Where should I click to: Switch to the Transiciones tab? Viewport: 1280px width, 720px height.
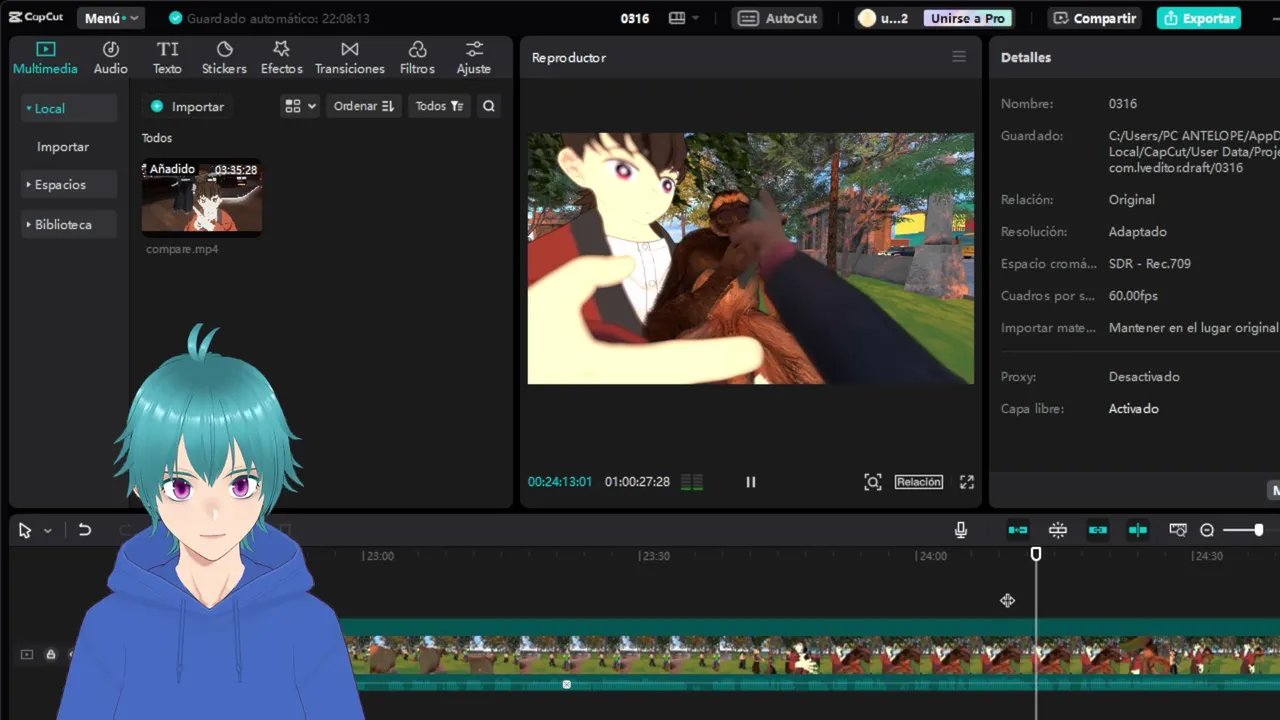click(350, 58)
